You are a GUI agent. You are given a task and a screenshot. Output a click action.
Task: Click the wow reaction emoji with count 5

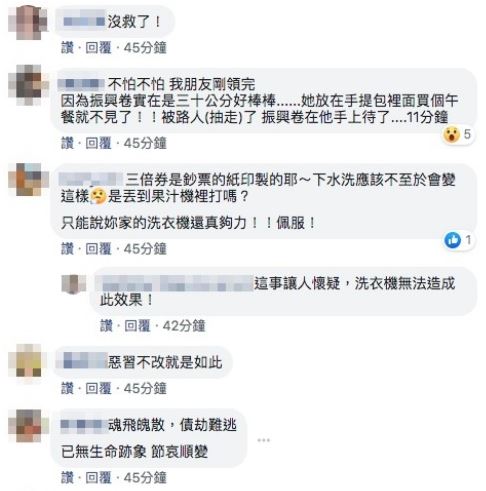(451, 135)
